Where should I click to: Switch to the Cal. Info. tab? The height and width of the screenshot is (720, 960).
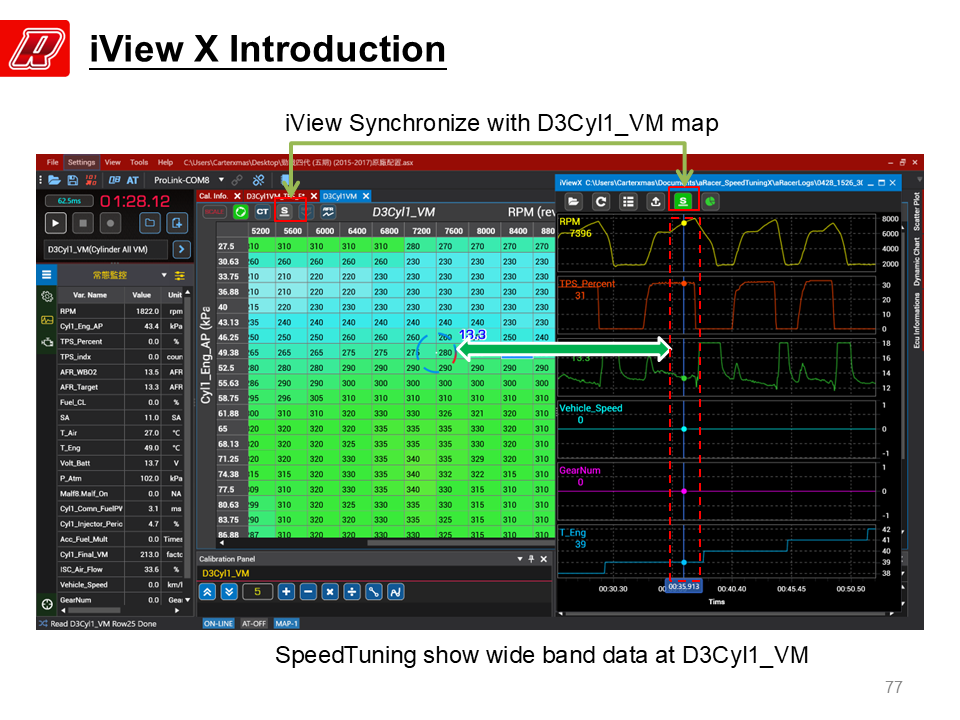click(213, 196)
